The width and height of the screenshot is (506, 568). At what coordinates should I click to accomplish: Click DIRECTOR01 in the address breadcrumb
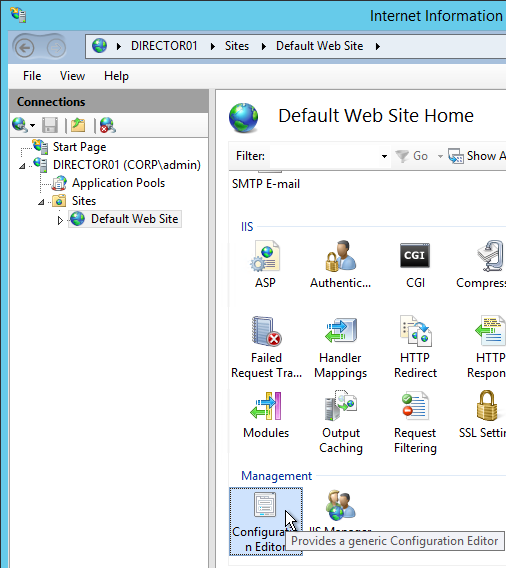[164, 46]
